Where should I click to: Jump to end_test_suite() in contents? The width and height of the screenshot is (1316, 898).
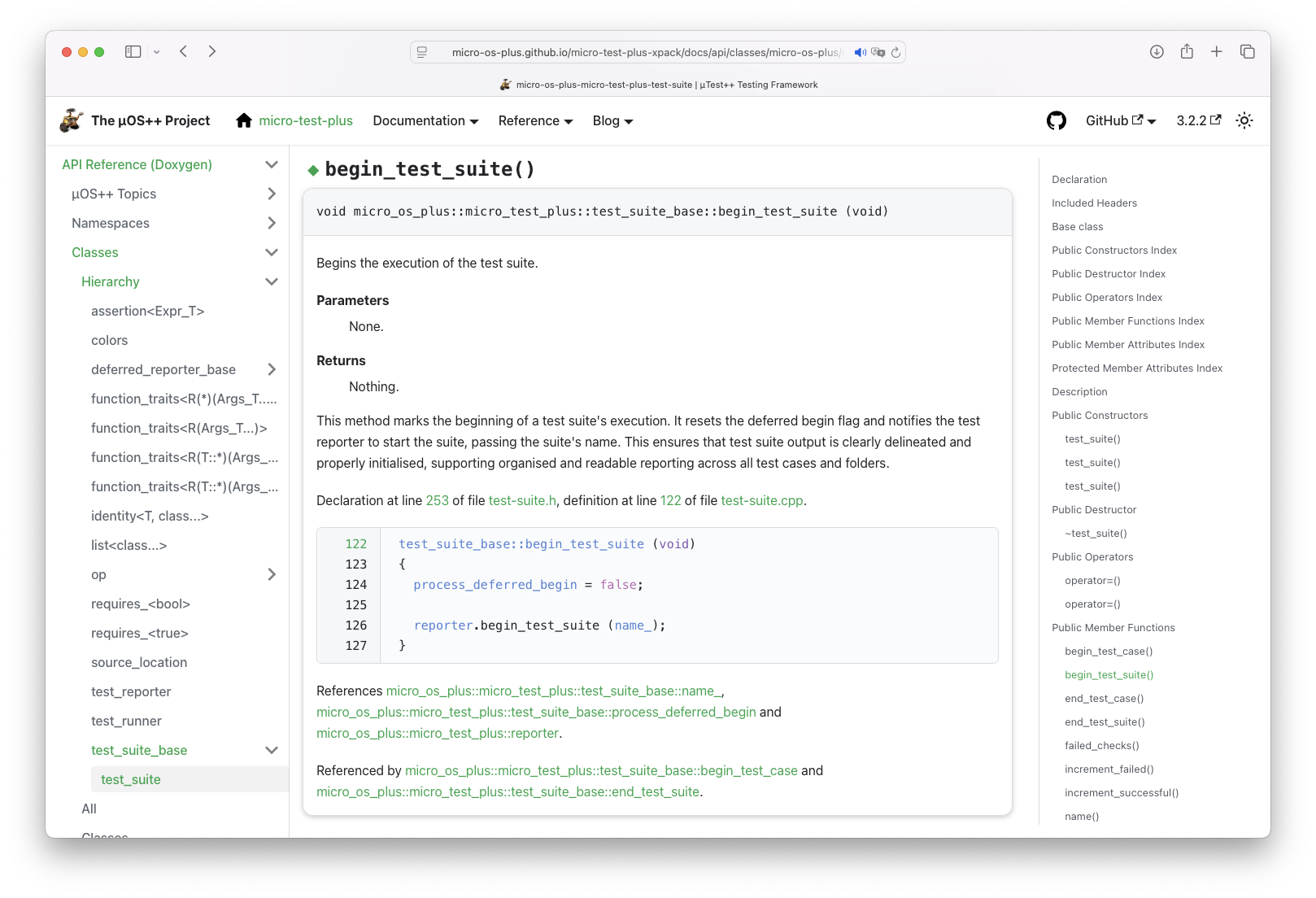tap(1105, 722)
